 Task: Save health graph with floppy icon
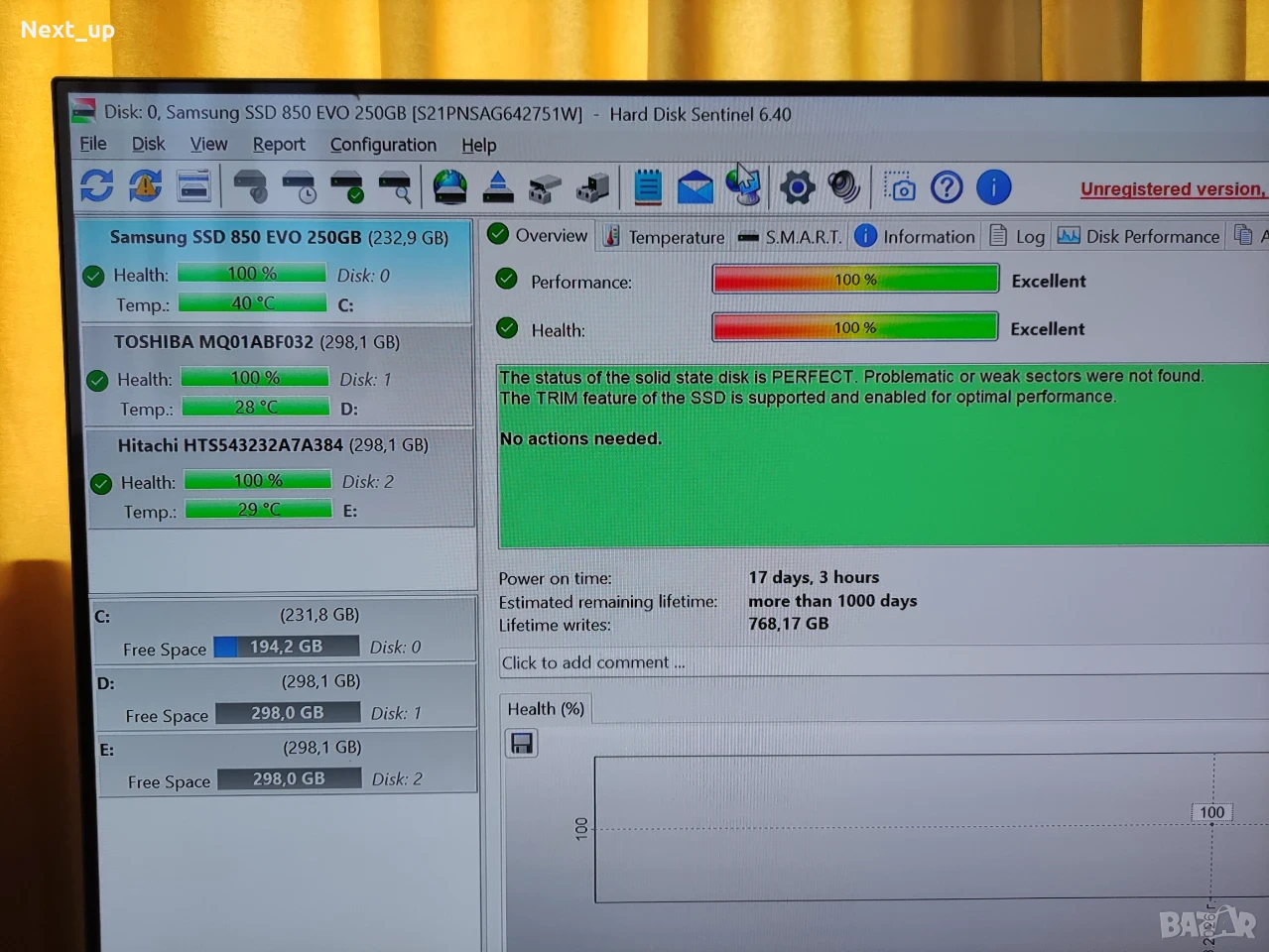(522, 743)
